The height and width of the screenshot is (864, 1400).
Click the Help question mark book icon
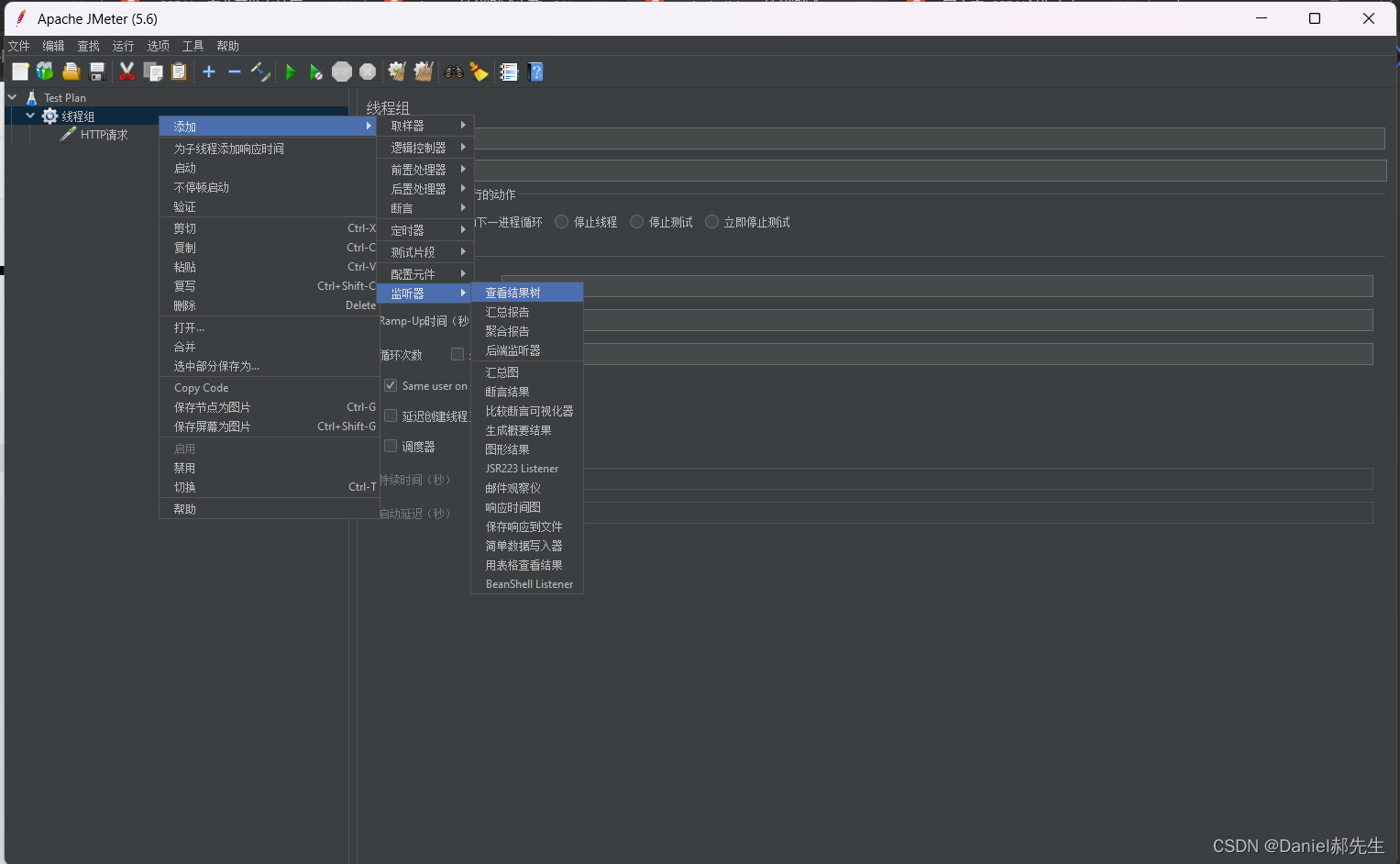coord(536,72)
